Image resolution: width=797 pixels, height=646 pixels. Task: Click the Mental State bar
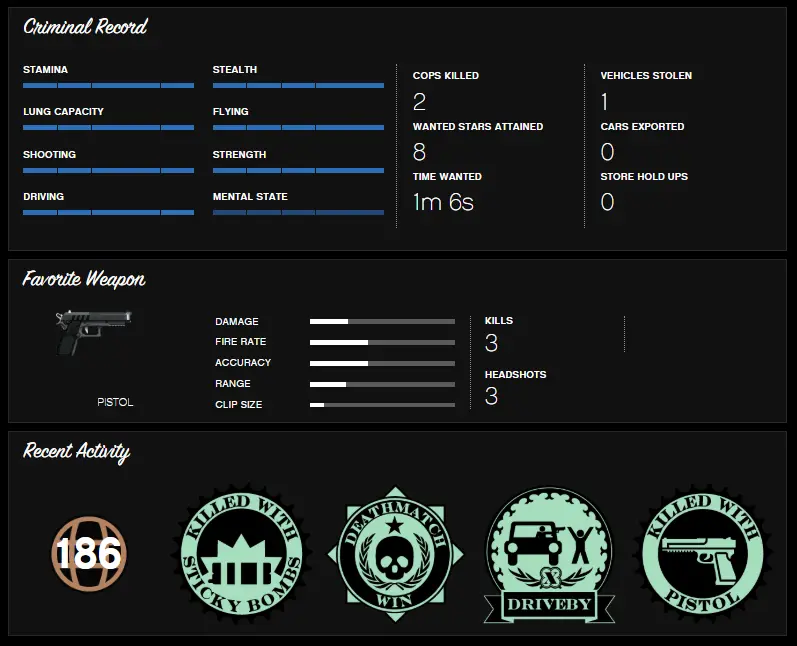(x=298, y=212)
